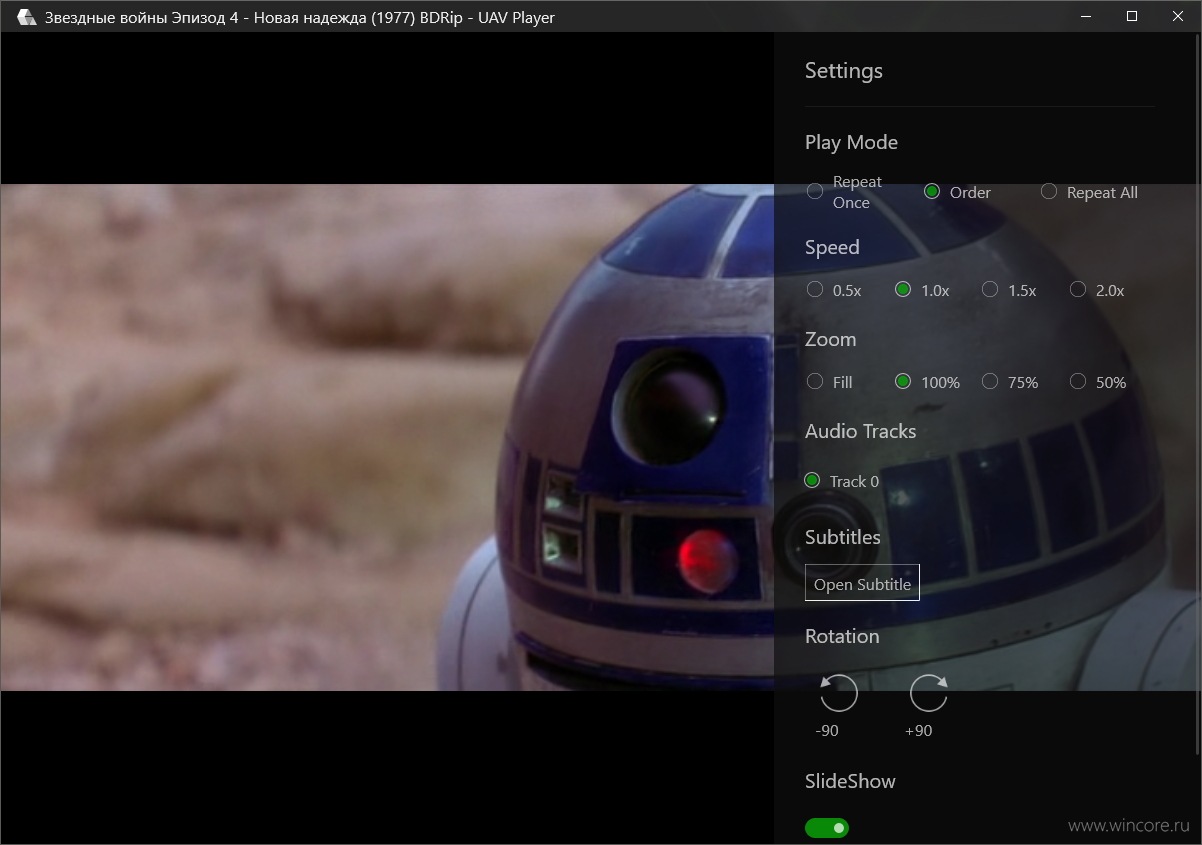Minimize the UAV Player window
The height and width of the screenshot is (845, 1202).
pos(1087,16)
